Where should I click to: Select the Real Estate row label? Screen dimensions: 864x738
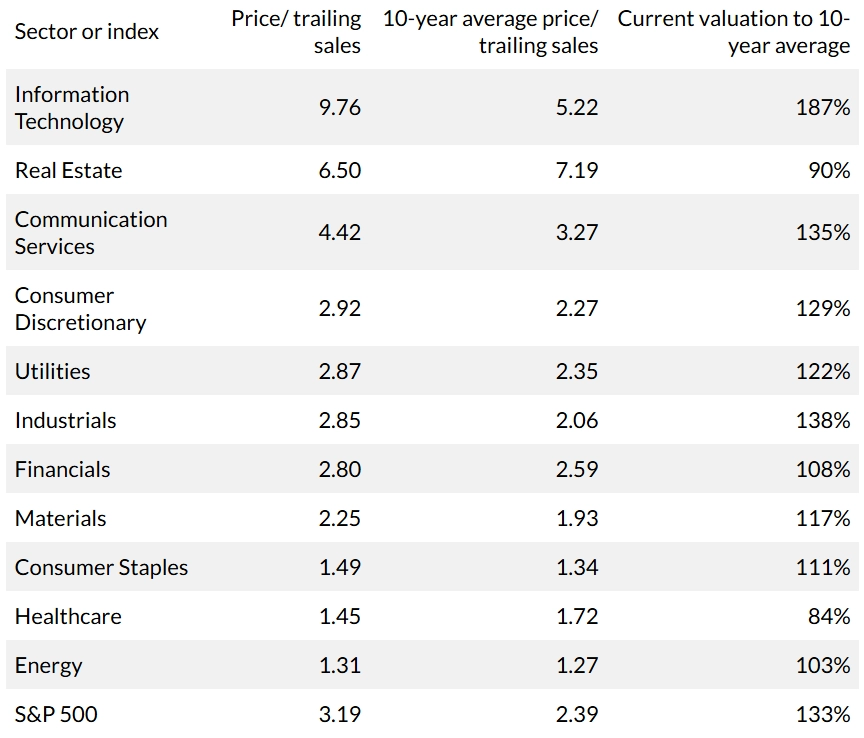(68, 170)
